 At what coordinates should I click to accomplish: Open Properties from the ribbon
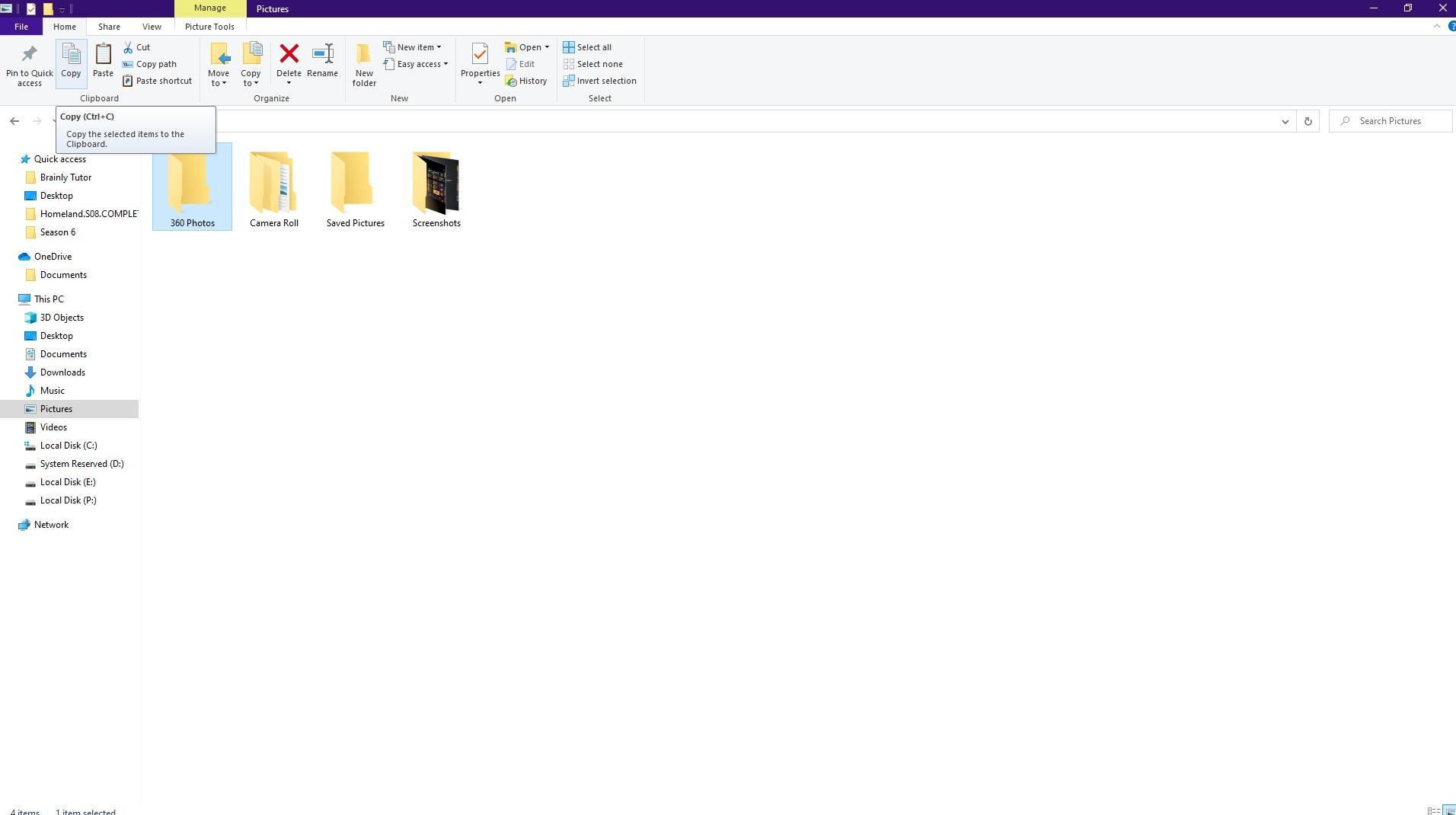click(480, 55)
